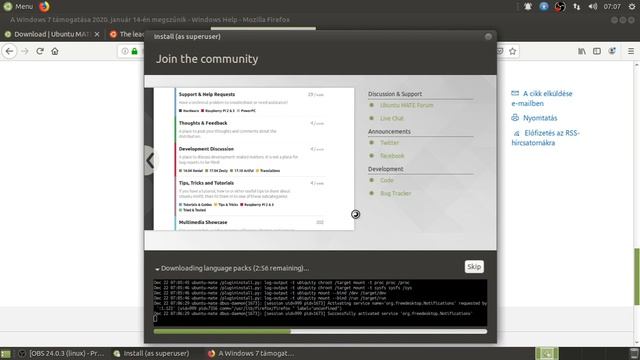The height and width of the screenshot is (360, 640).
Task: Show site info icon in address bar
Action: point(125,51)
